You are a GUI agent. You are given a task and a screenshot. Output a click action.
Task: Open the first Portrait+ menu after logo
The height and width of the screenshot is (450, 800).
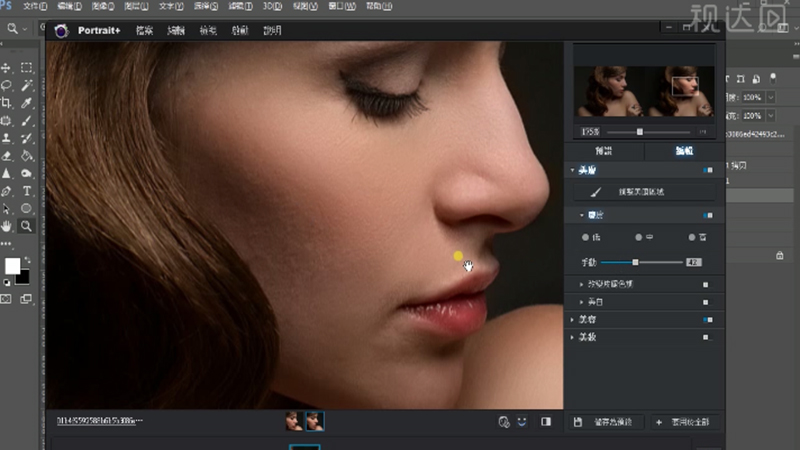pos(144,31)
